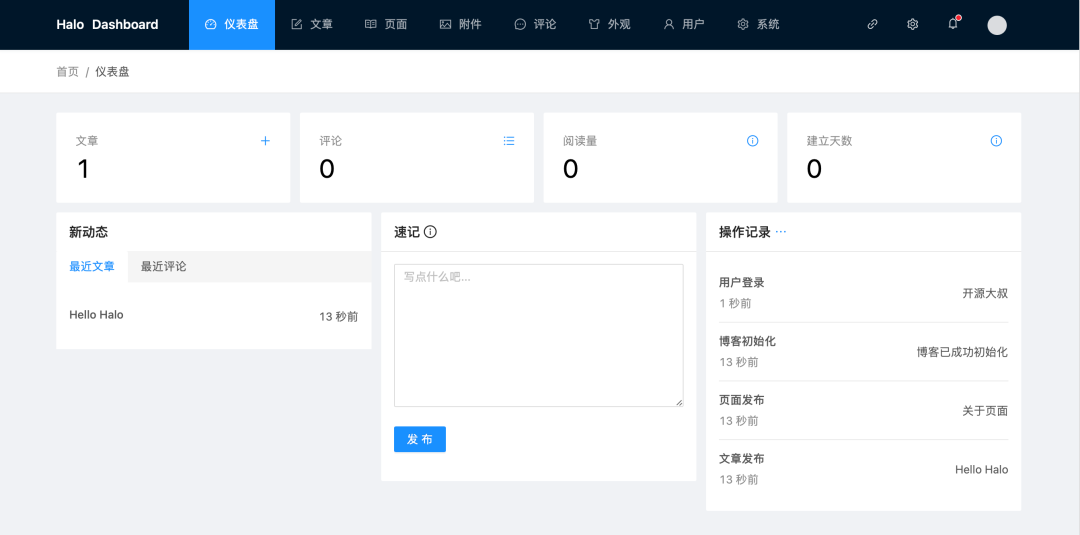
Task: Open the 用户 navigation menu
Action: pyautogui.click(x=684, y=25)
